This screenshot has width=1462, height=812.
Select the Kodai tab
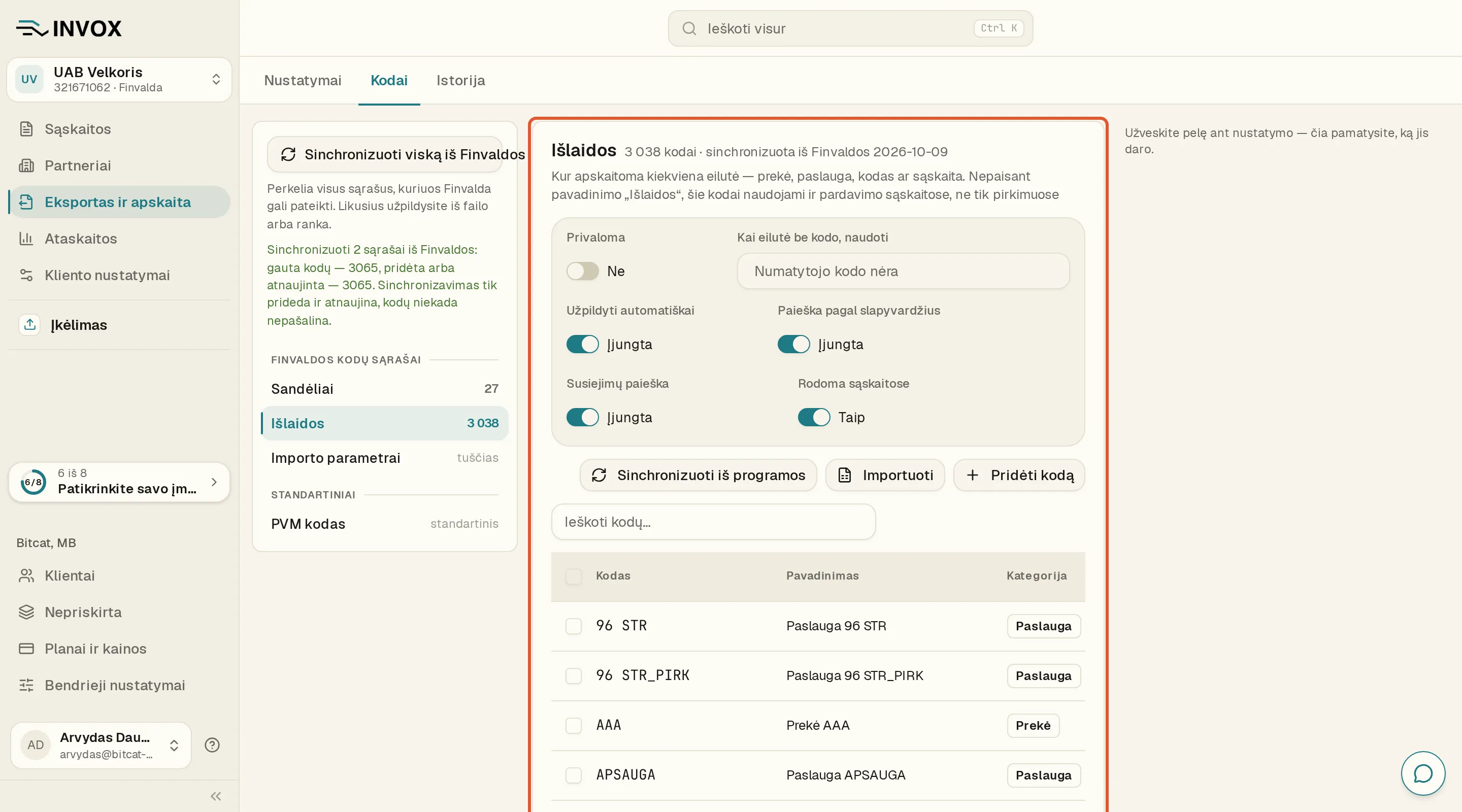pyautogui.click(x=389, y=81)
